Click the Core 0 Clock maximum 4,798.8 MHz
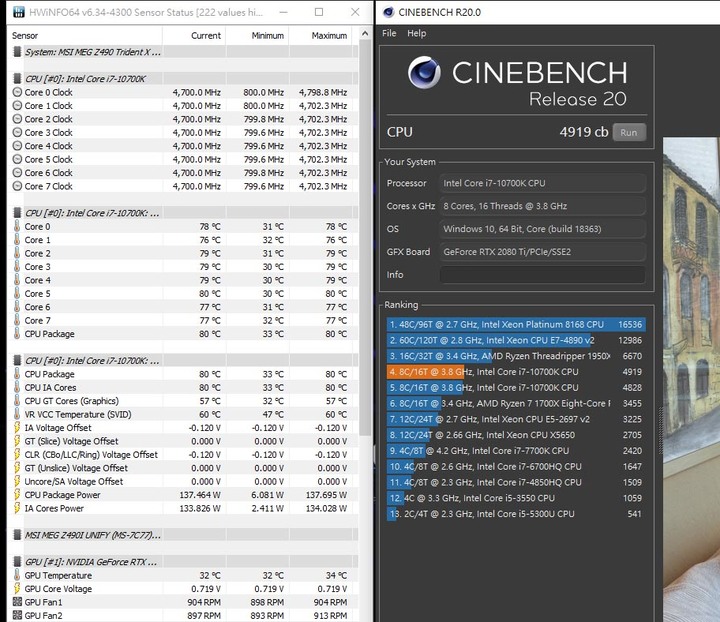Image resolution: width=720 pixels, height=622 pixels. coord(323,92)
